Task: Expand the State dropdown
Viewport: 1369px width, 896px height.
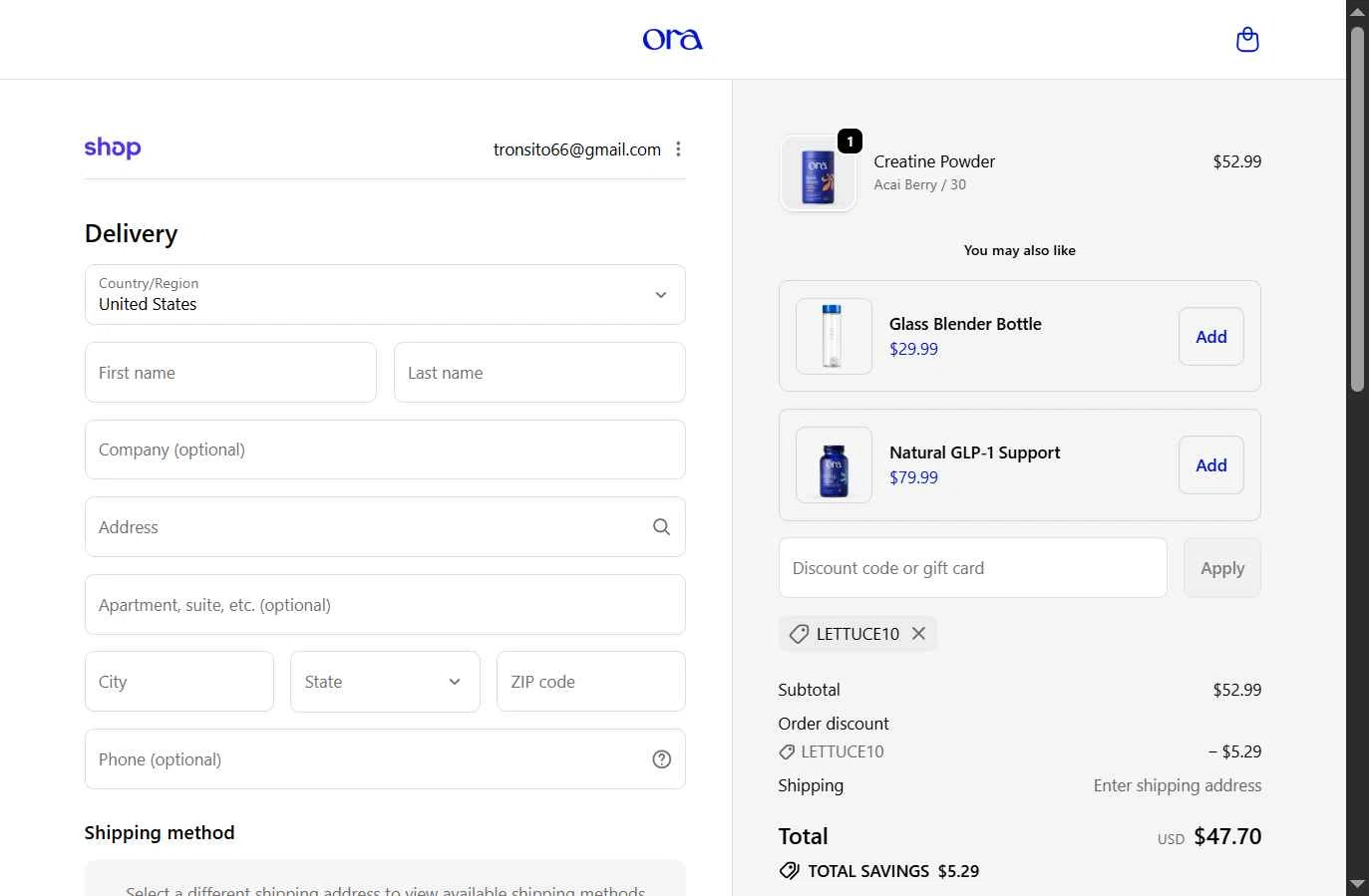Action: (x=385, y=682)
